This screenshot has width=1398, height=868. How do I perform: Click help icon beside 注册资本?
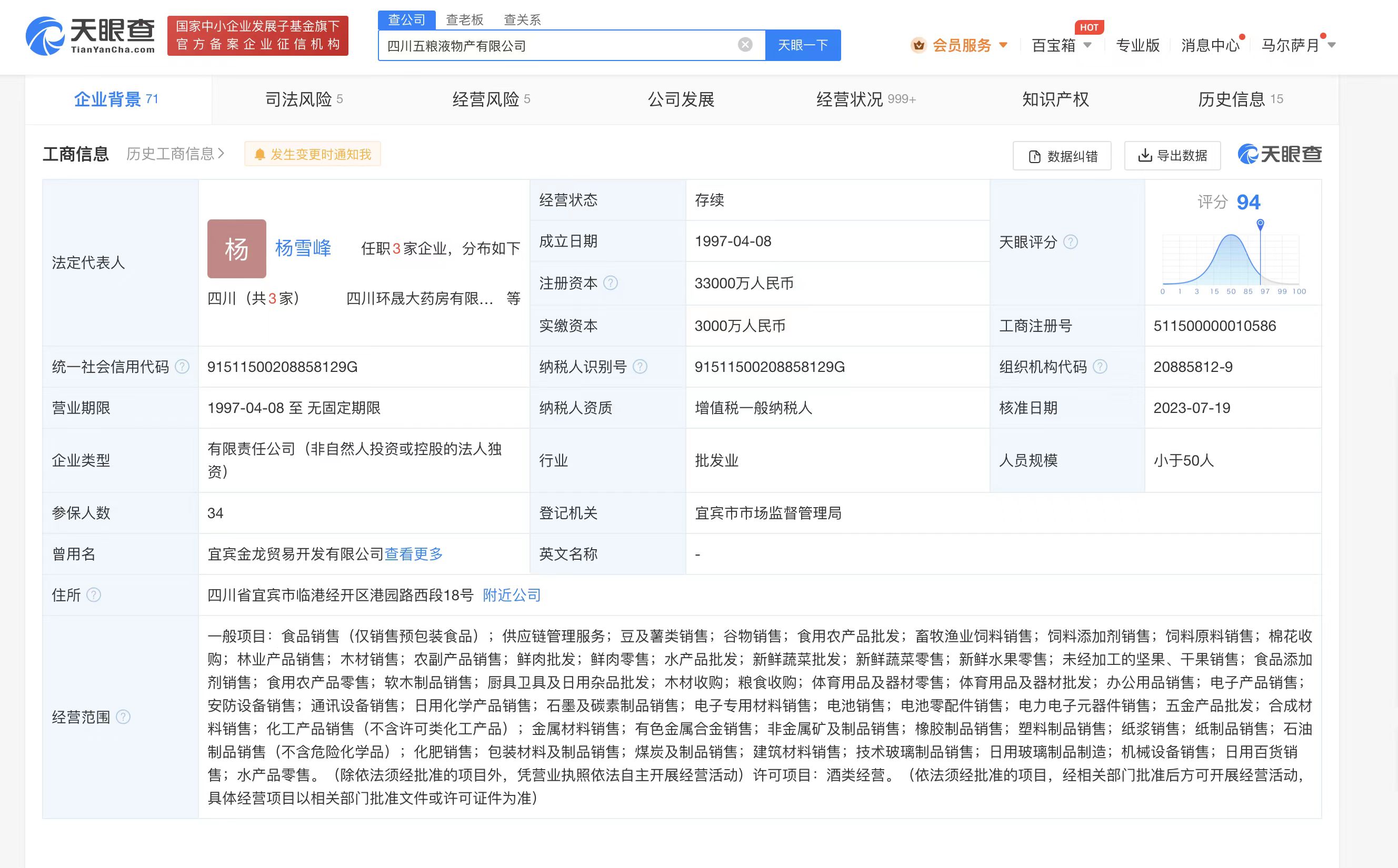(611, 283)
